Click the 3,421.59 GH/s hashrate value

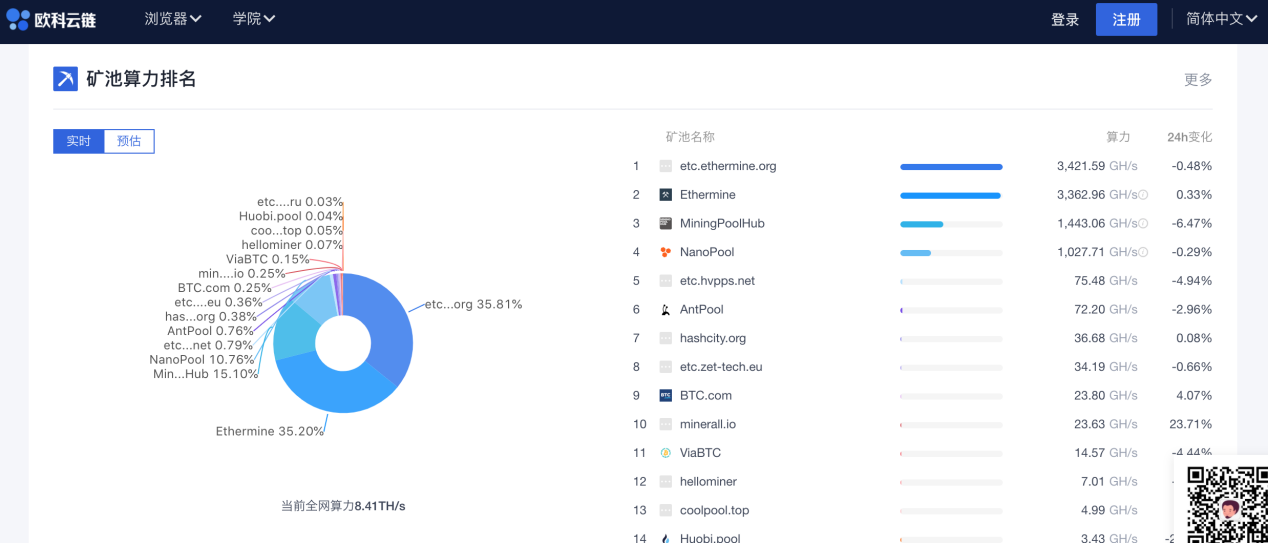click(1097, 166)
